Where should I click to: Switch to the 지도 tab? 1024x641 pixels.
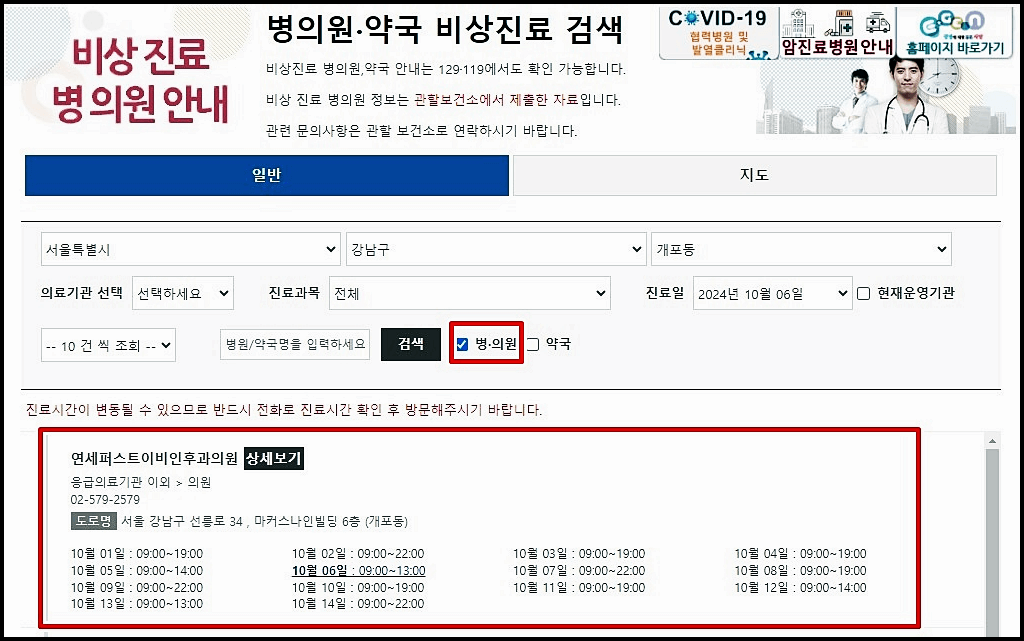[754, 175]
